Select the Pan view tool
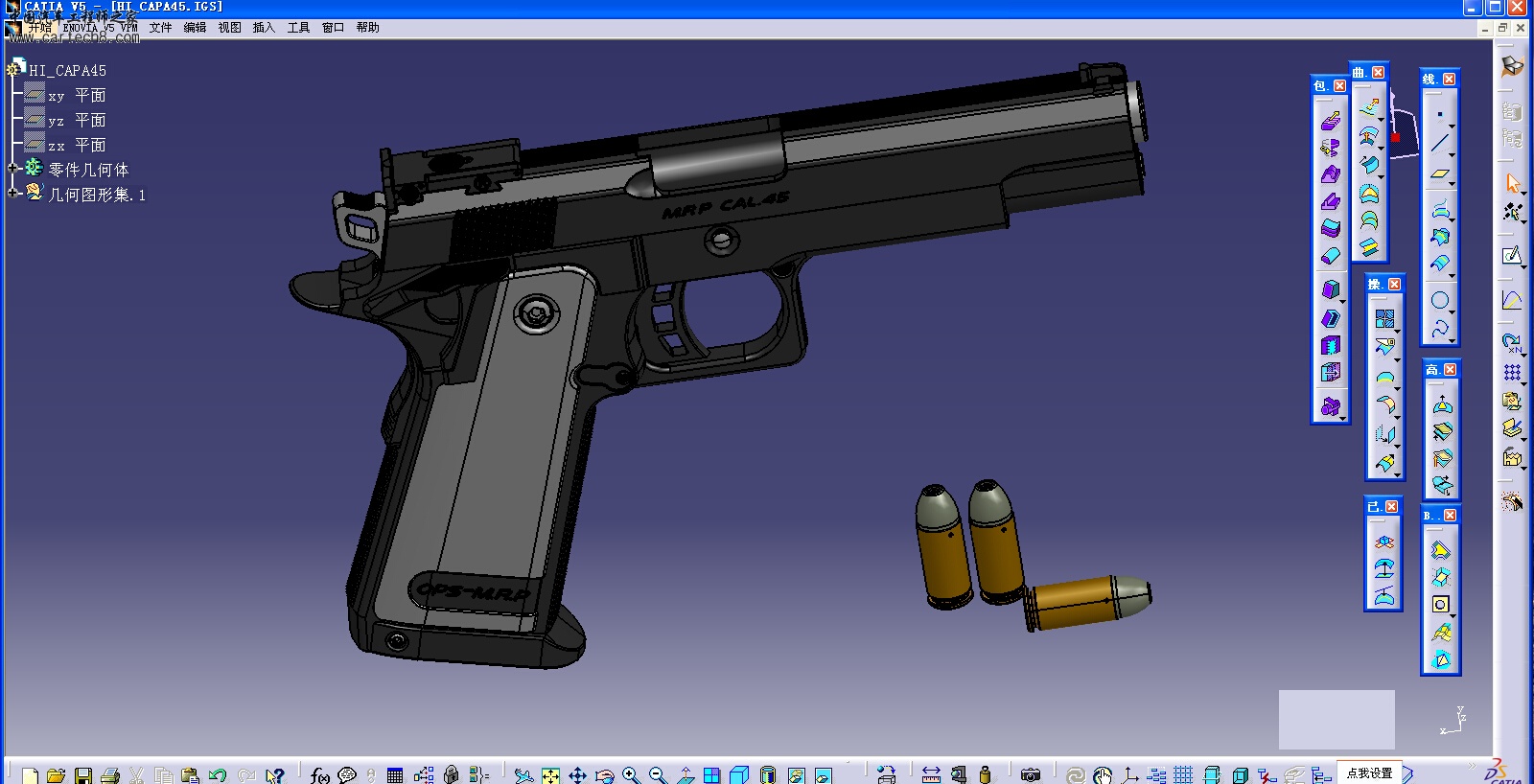Viewport: 1534px width, 784px height. pos(577,775)
